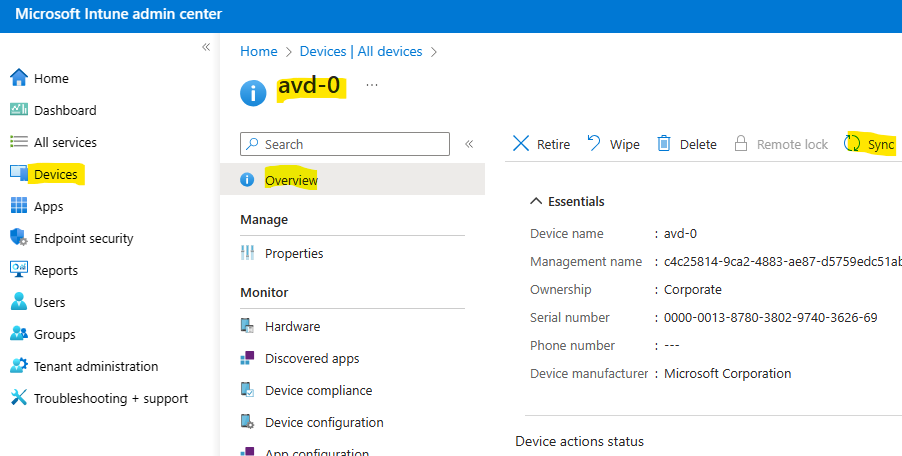Click the Hardware device icon
Image resolution: width=902 pixels, height=456 pixels.
pos(247,325)
